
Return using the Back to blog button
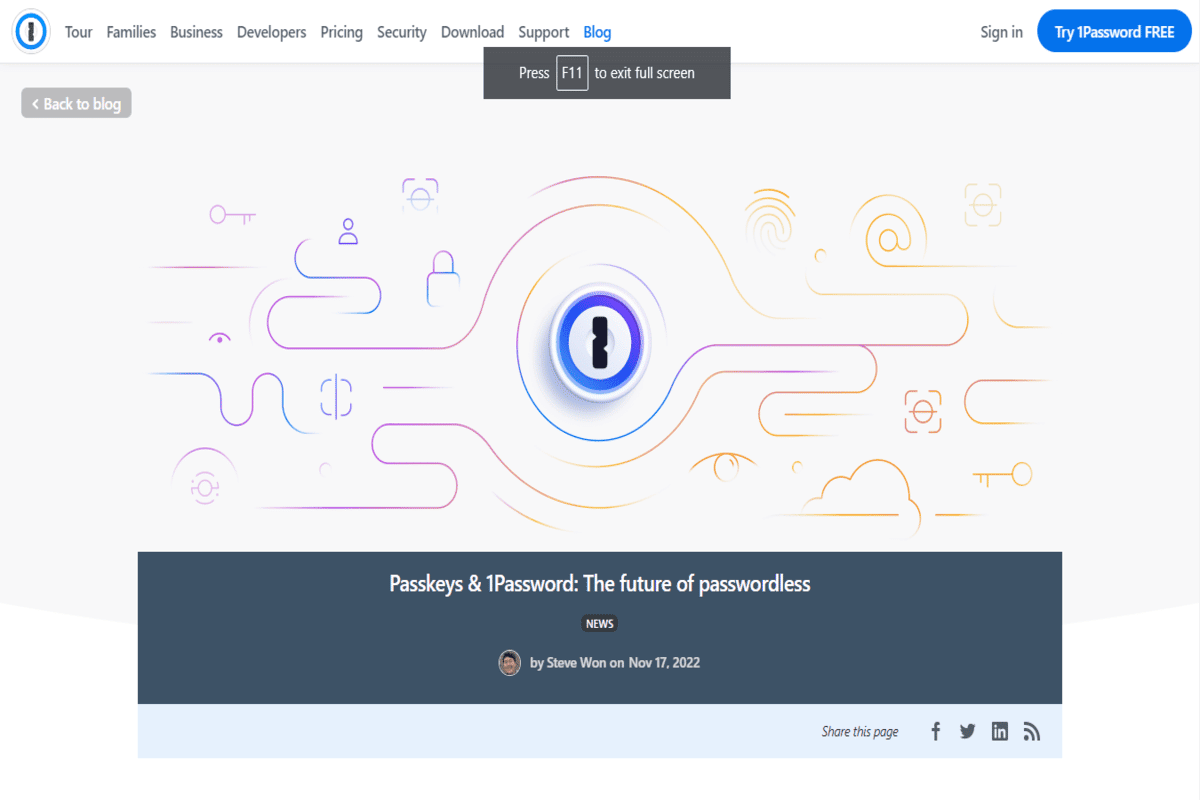click(x=76, y=102)
